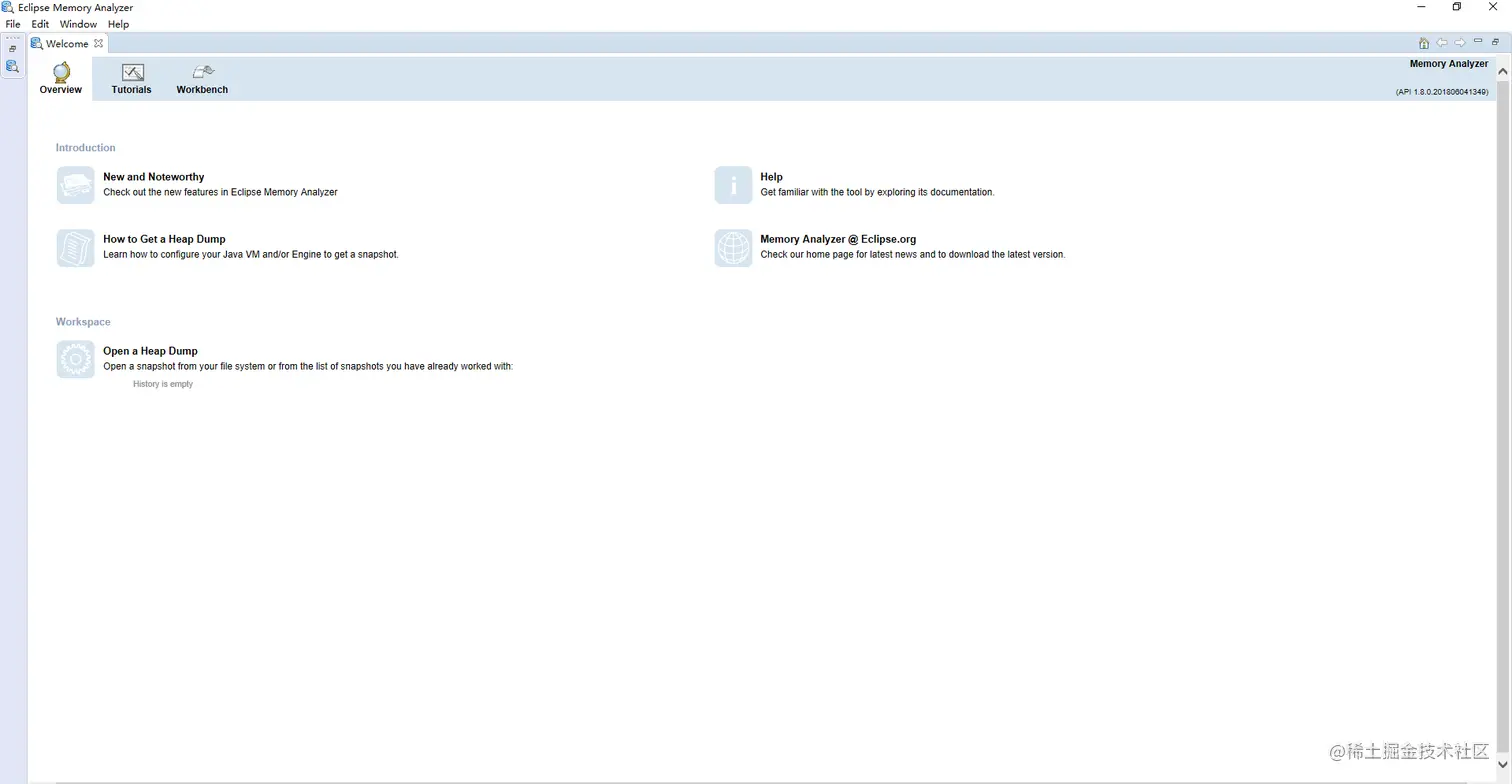This screenshot has width=1512, height=784.
Task: Click the Eclipse Memory Analyzer title bar icon
Action: click(x=8, y=7)
